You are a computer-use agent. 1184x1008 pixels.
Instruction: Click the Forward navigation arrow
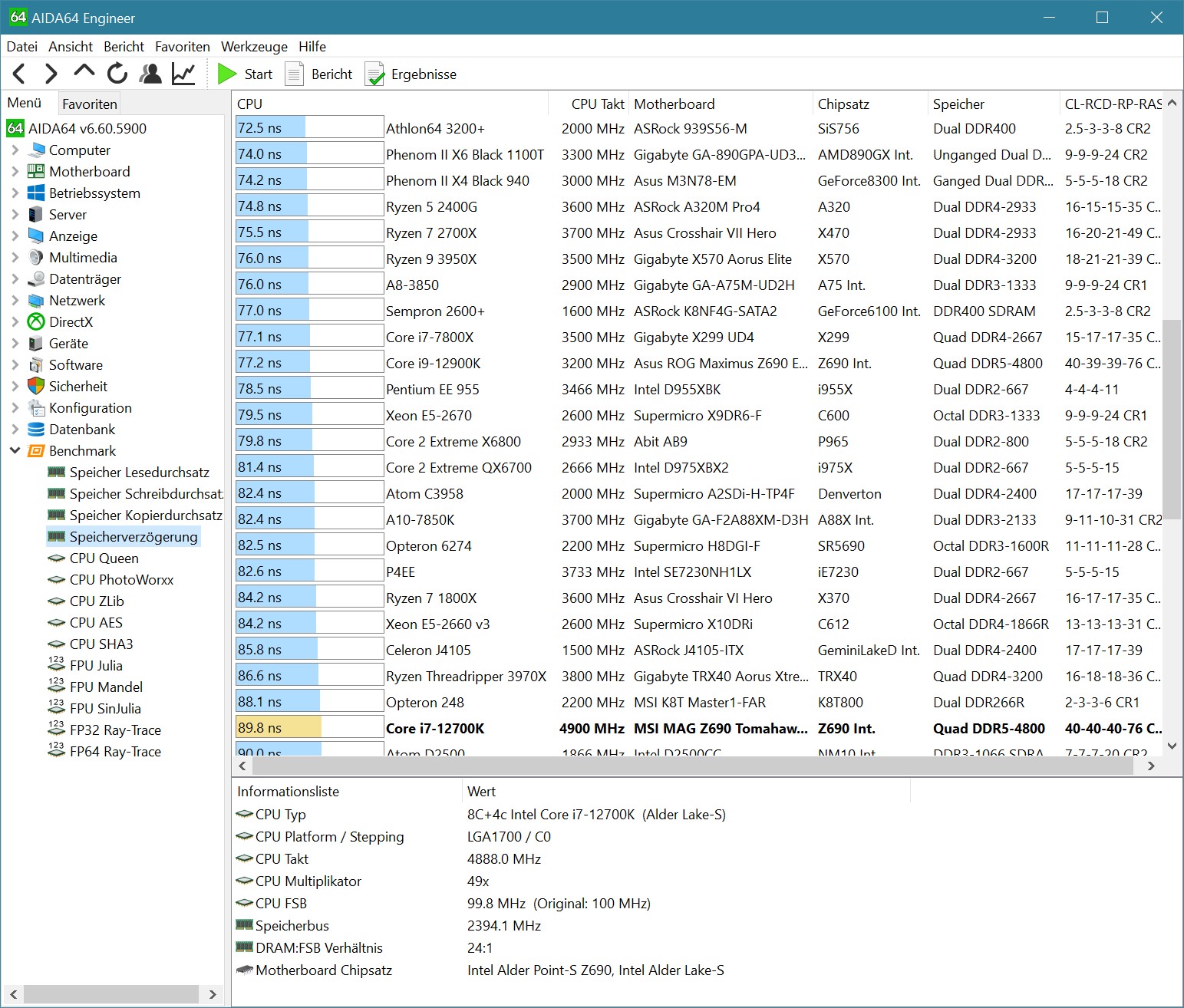tap(51, 74)
